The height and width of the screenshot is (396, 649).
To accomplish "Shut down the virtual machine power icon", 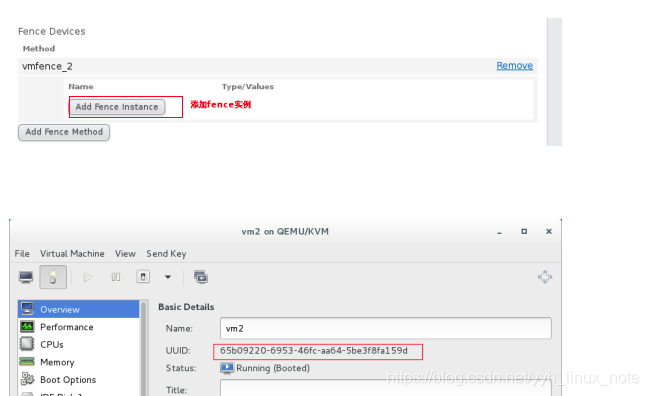I will 143,276.
